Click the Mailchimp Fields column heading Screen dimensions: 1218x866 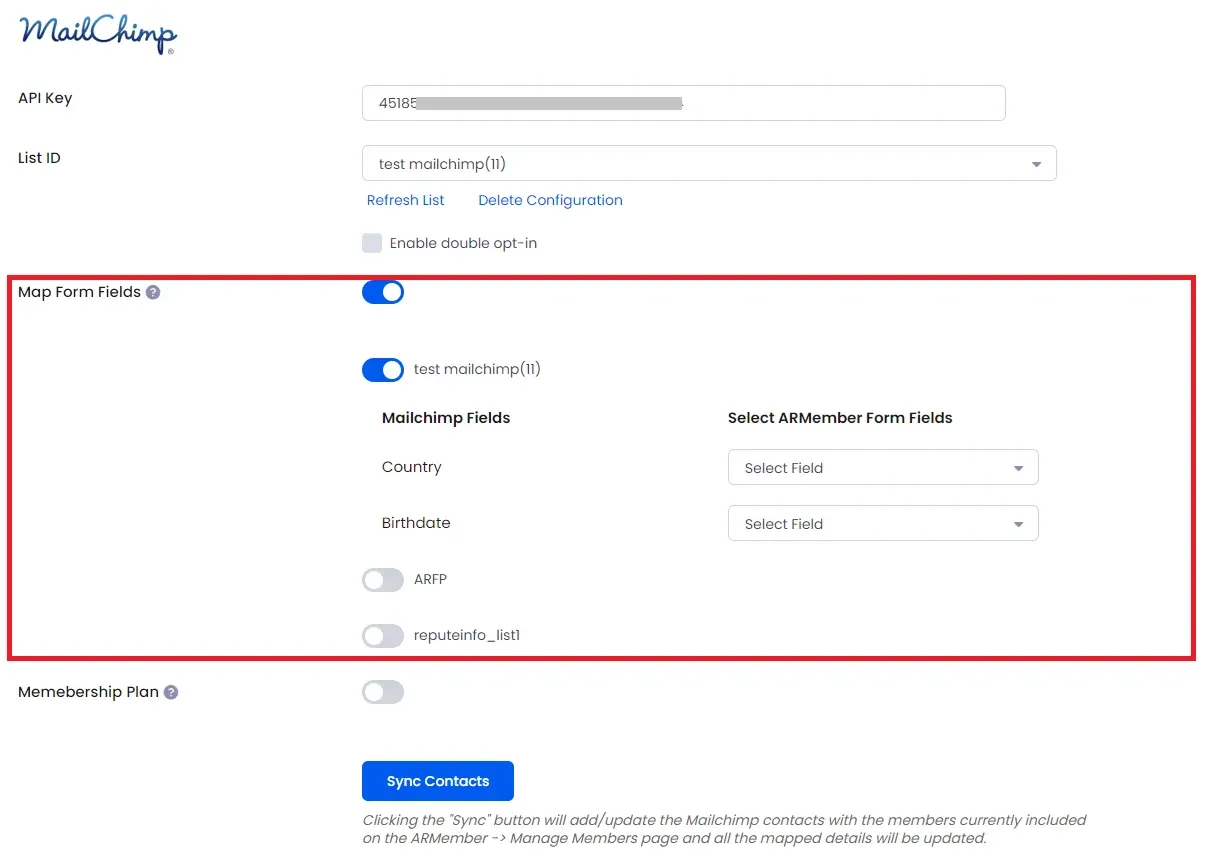coord(446,418)
